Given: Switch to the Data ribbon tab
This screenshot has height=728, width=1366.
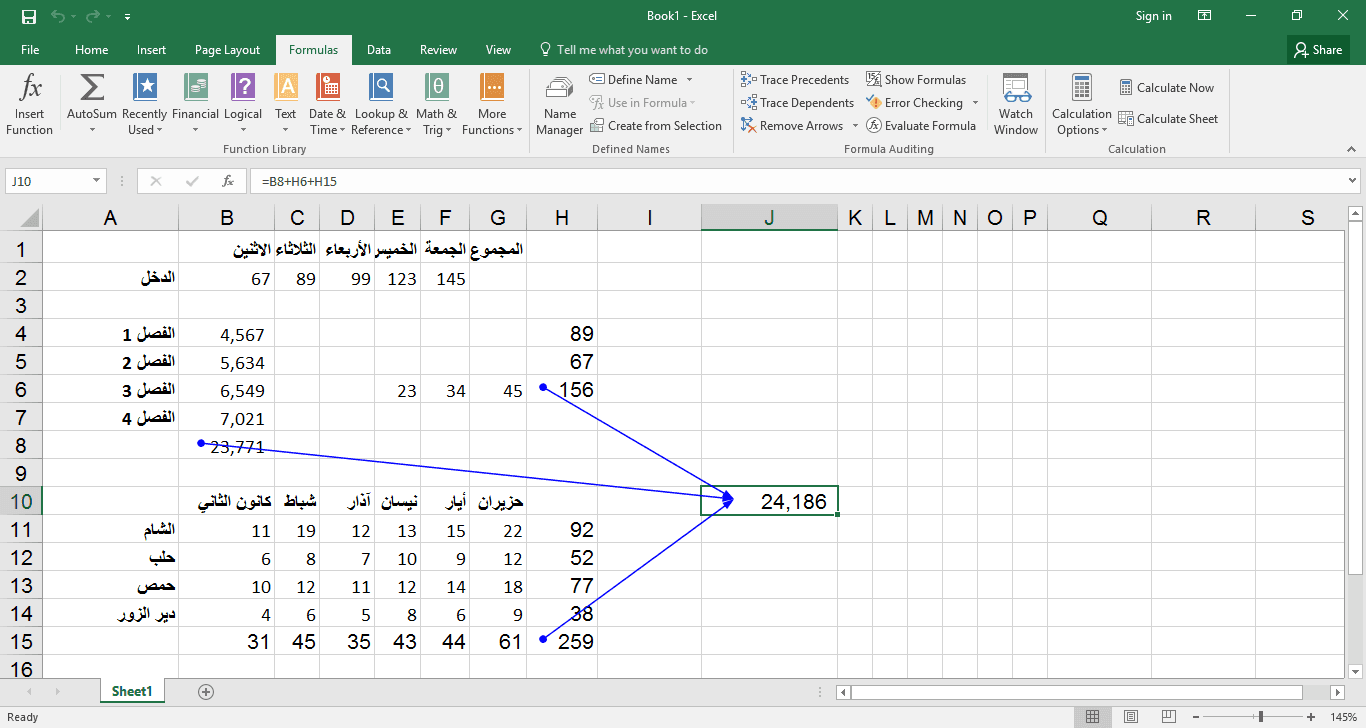Looking at the screenshot, I should tap(378, 50).
